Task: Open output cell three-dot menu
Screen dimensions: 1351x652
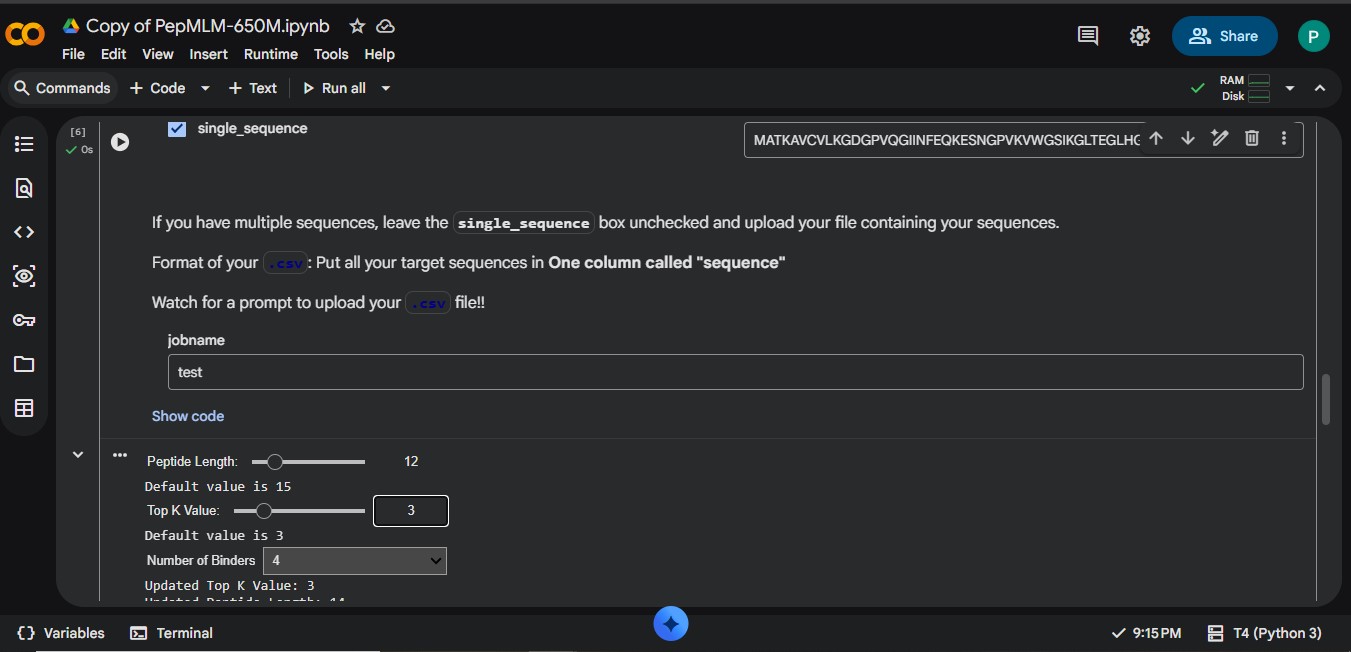Action: tap(120, 455)
